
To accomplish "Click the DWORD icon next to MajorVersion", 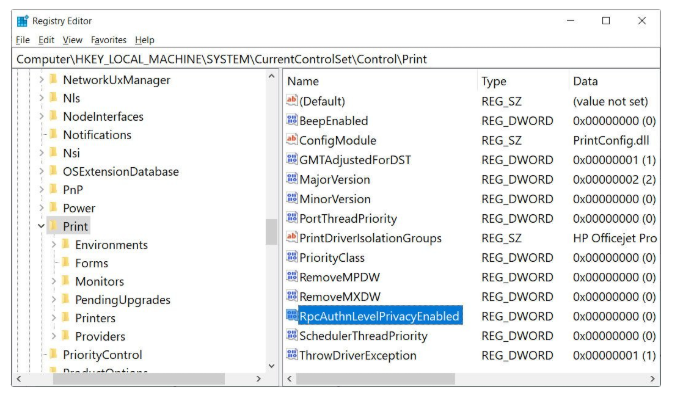I will click(292, 179).
